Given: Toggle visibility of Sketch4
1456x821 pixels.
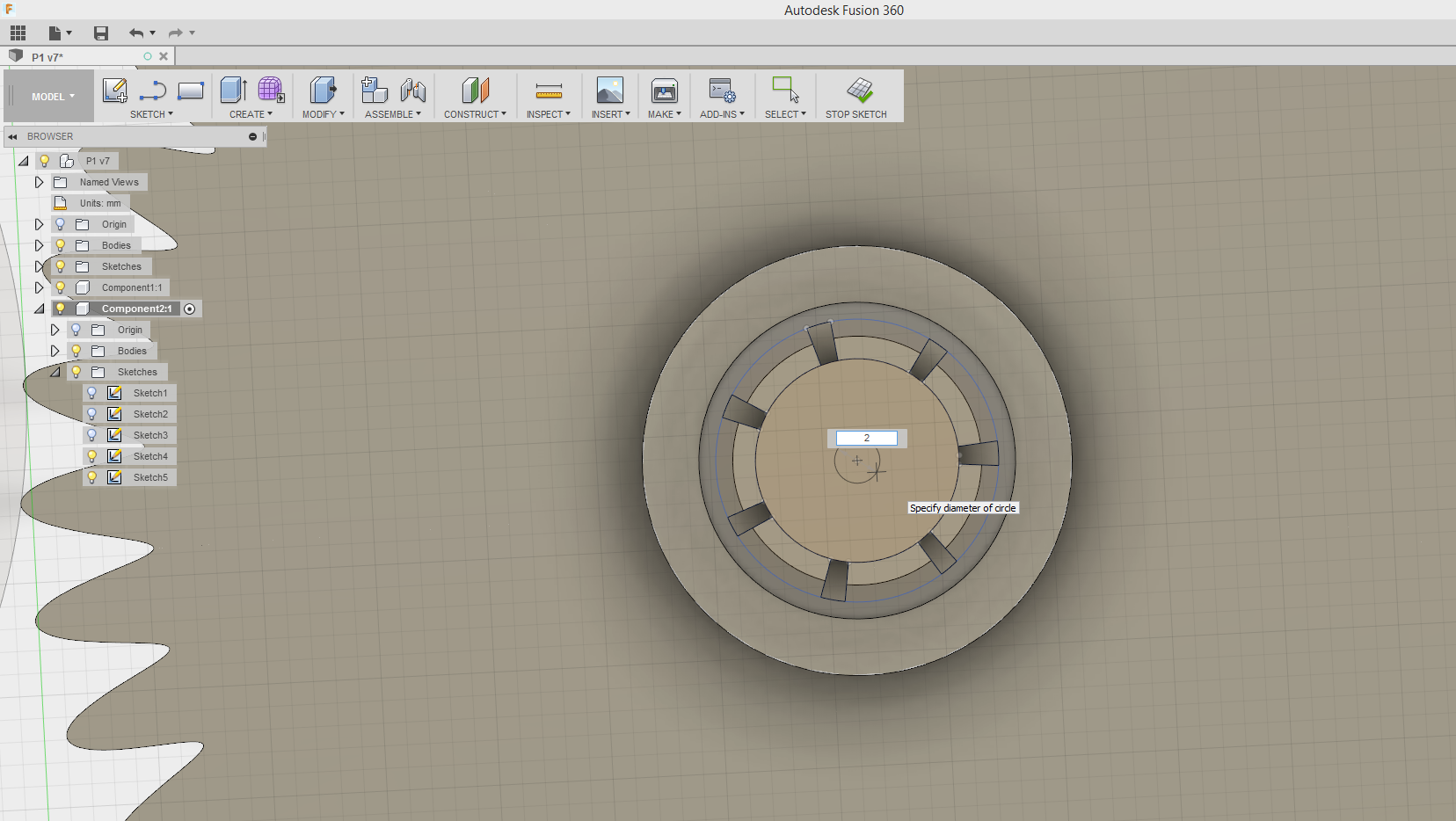Looking at the screenshot, I should coord(91,456).
